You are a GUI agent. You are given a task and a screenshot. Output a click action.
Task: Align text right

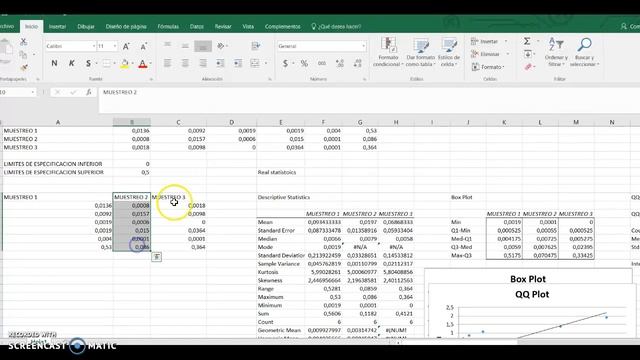coord(203,63)
